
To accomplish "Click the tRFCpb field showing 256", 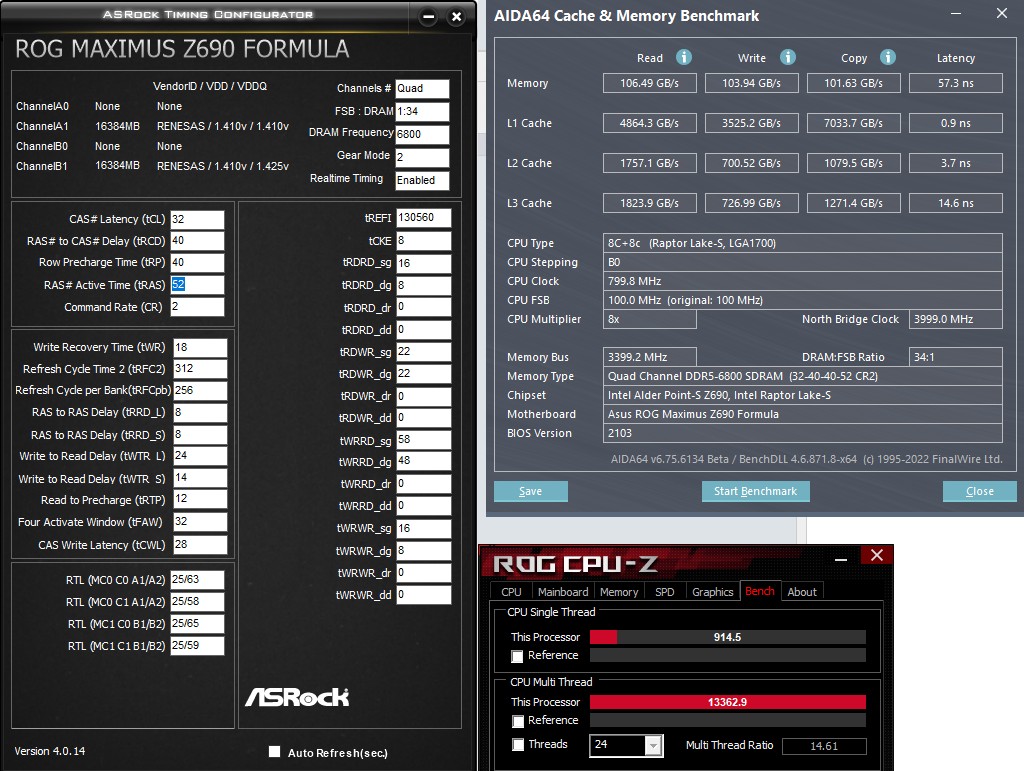I will [x=200, y=390].
